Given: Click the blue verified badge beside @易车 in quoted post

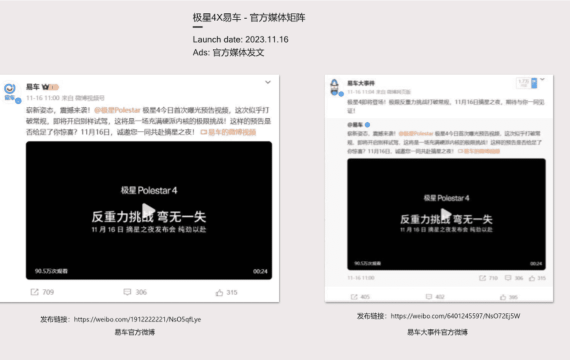Looking at the screenshot, I should [368, 125].
